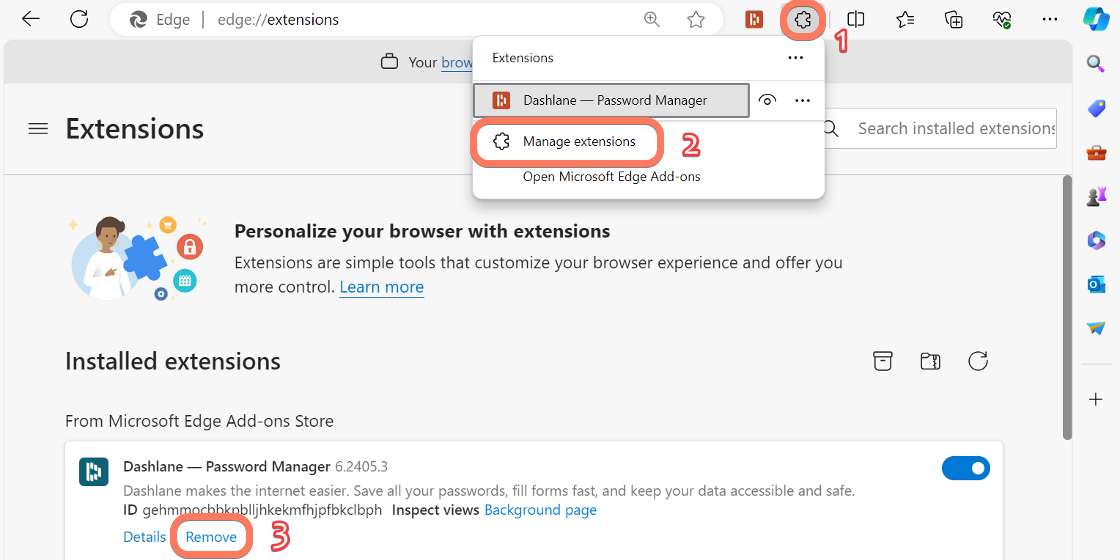Click the briefcase icon in the notification banner

click(x=389, y=62)
